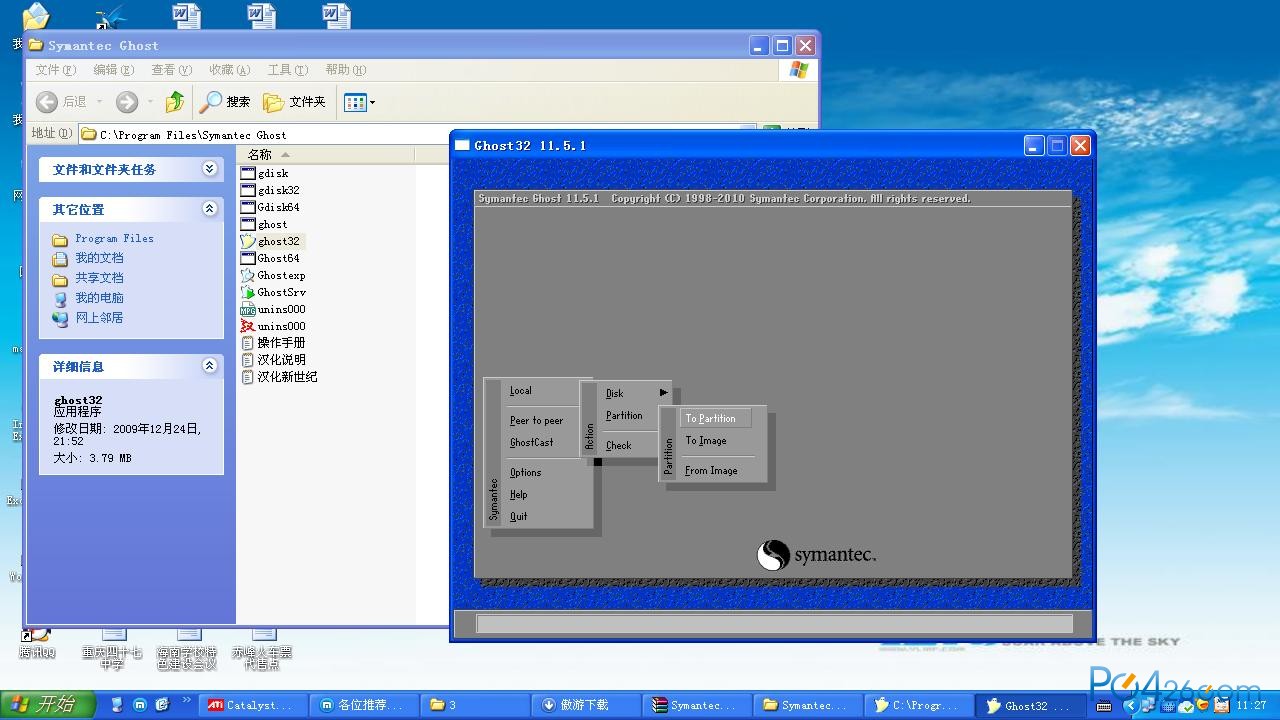1280x720 pixels.
Task: Open the 帮助(H) menu
Action: (345, 70)
